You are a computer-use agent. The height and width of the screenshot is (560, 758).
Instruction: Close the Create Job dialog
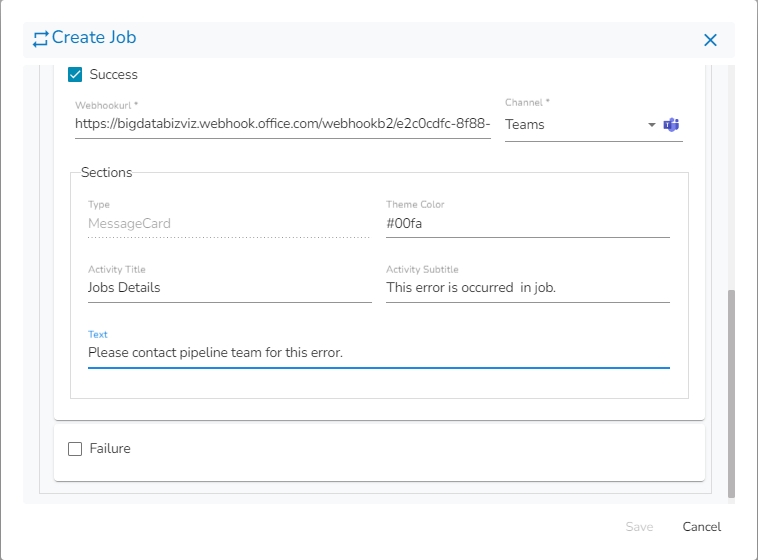pos(710,40)
